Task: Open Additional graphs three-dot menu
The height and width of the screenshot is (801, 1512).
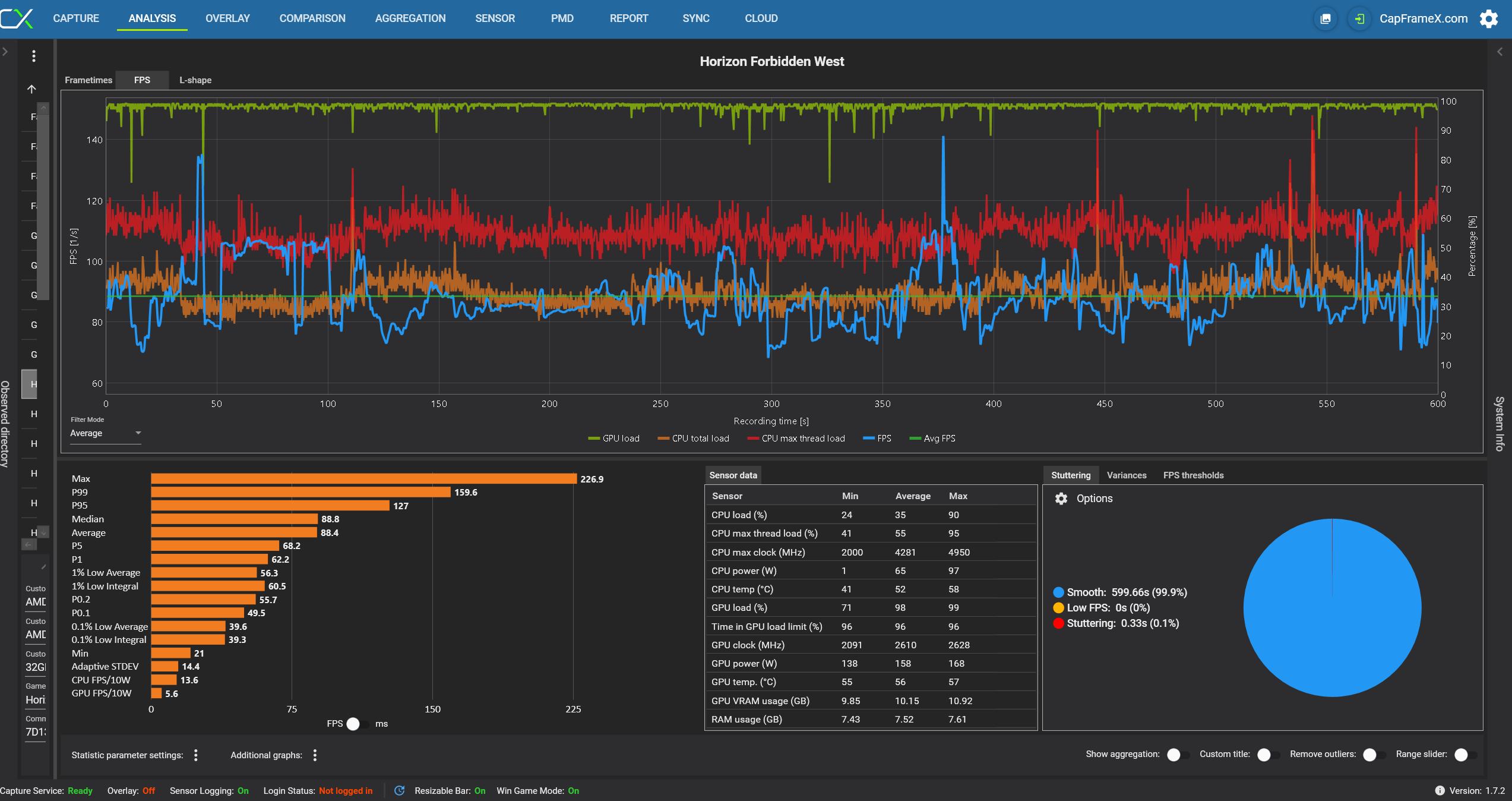Action: 315,755
